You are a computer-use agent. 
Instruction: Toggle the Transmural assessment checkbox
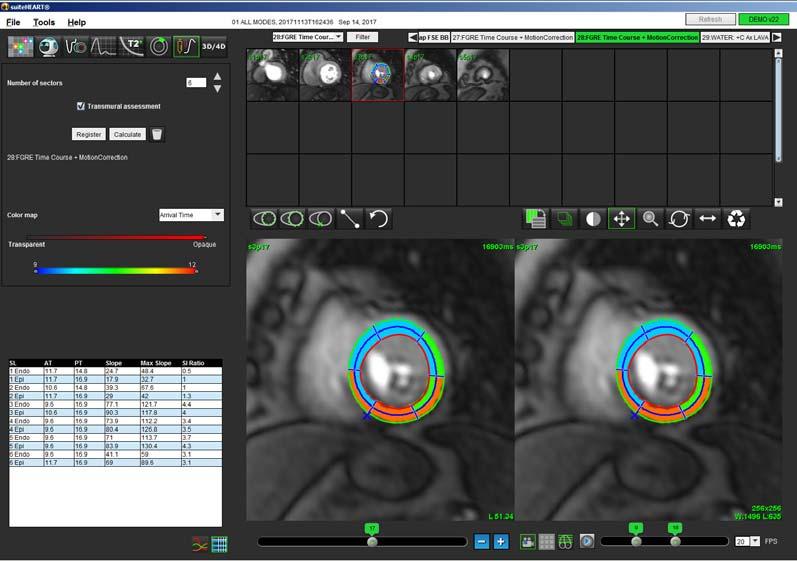(80, 106)
